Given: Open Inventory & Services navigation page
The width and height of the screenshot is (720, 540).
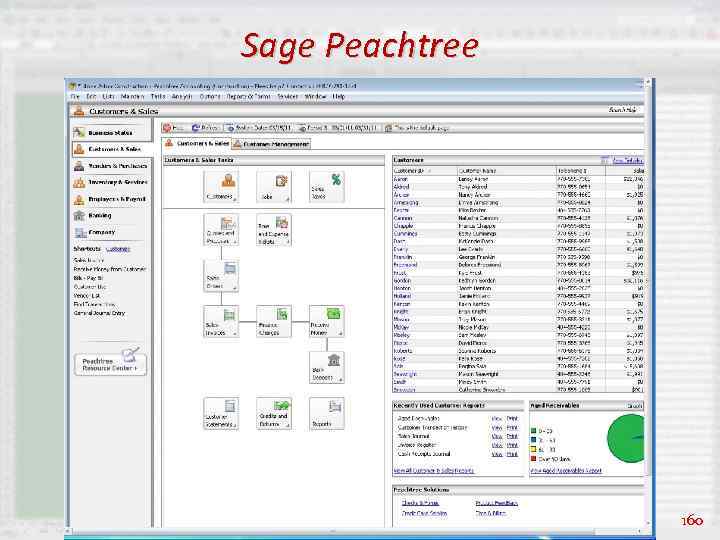Looking at the screenshot, I should pos(112,182).
